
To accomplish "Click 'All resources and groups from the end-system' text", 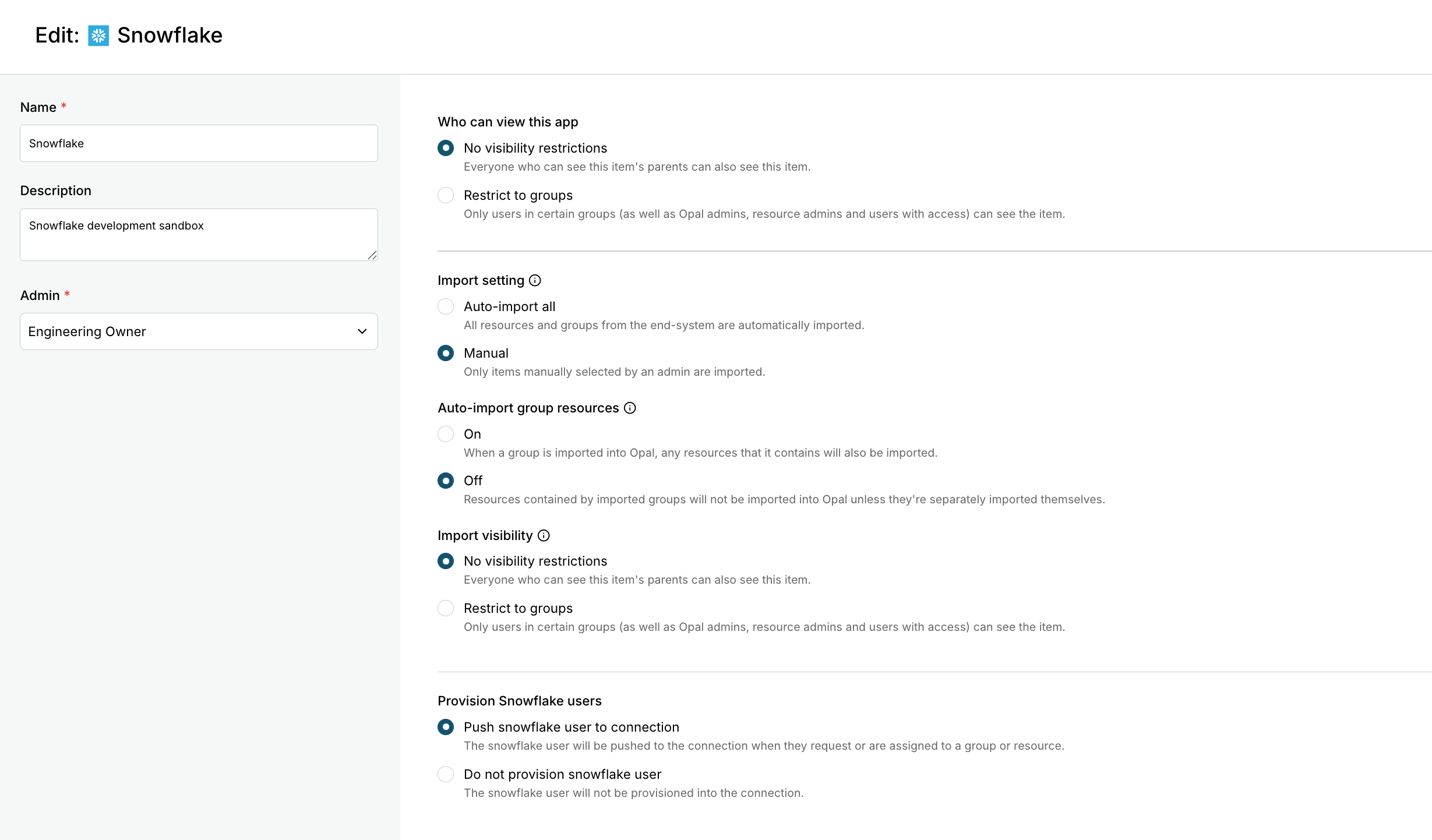I will coord(664,325).
